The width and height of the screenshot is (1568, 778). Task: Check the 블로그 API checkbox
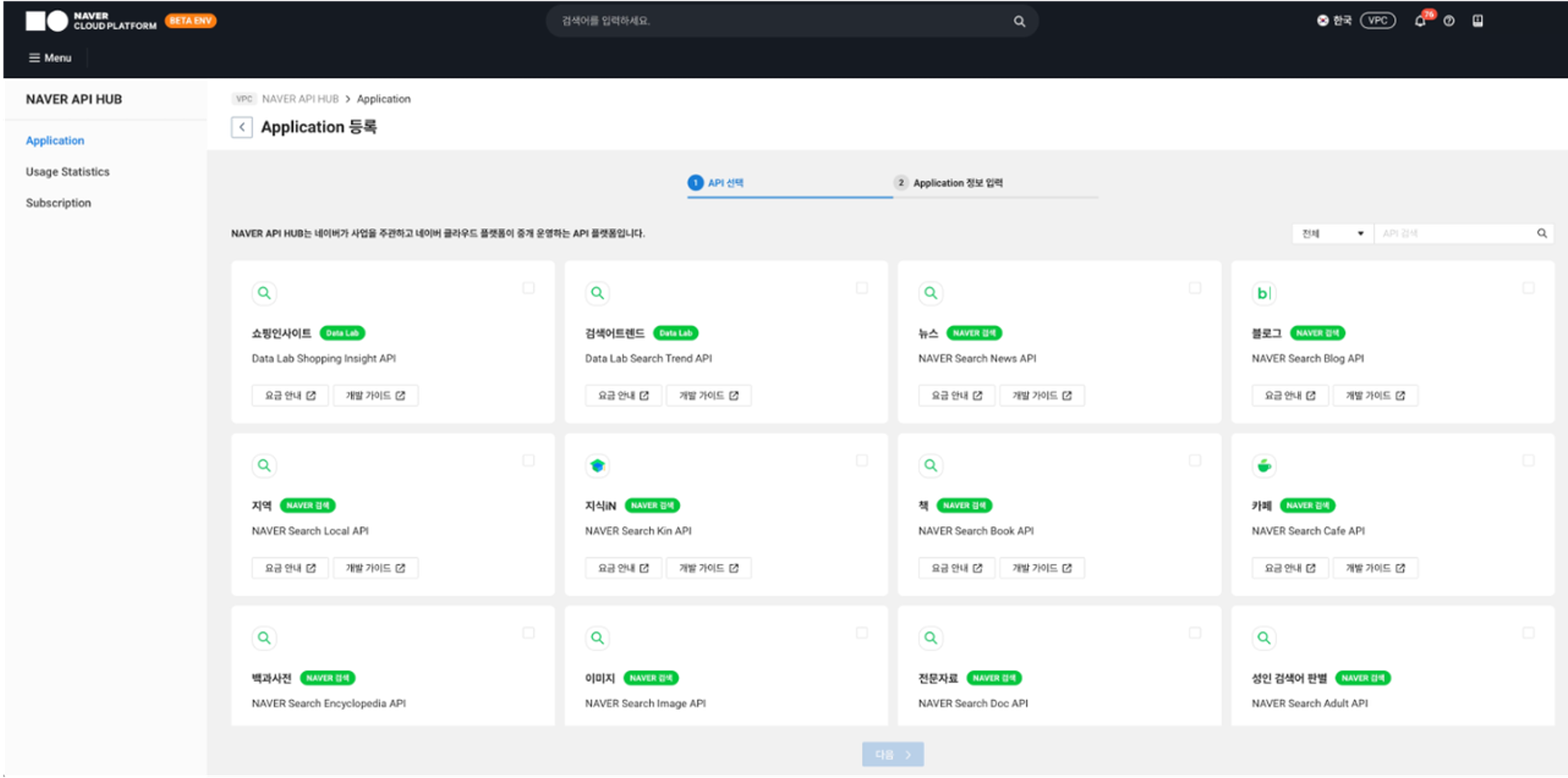pyautogui.click(x=1528, y=288)
